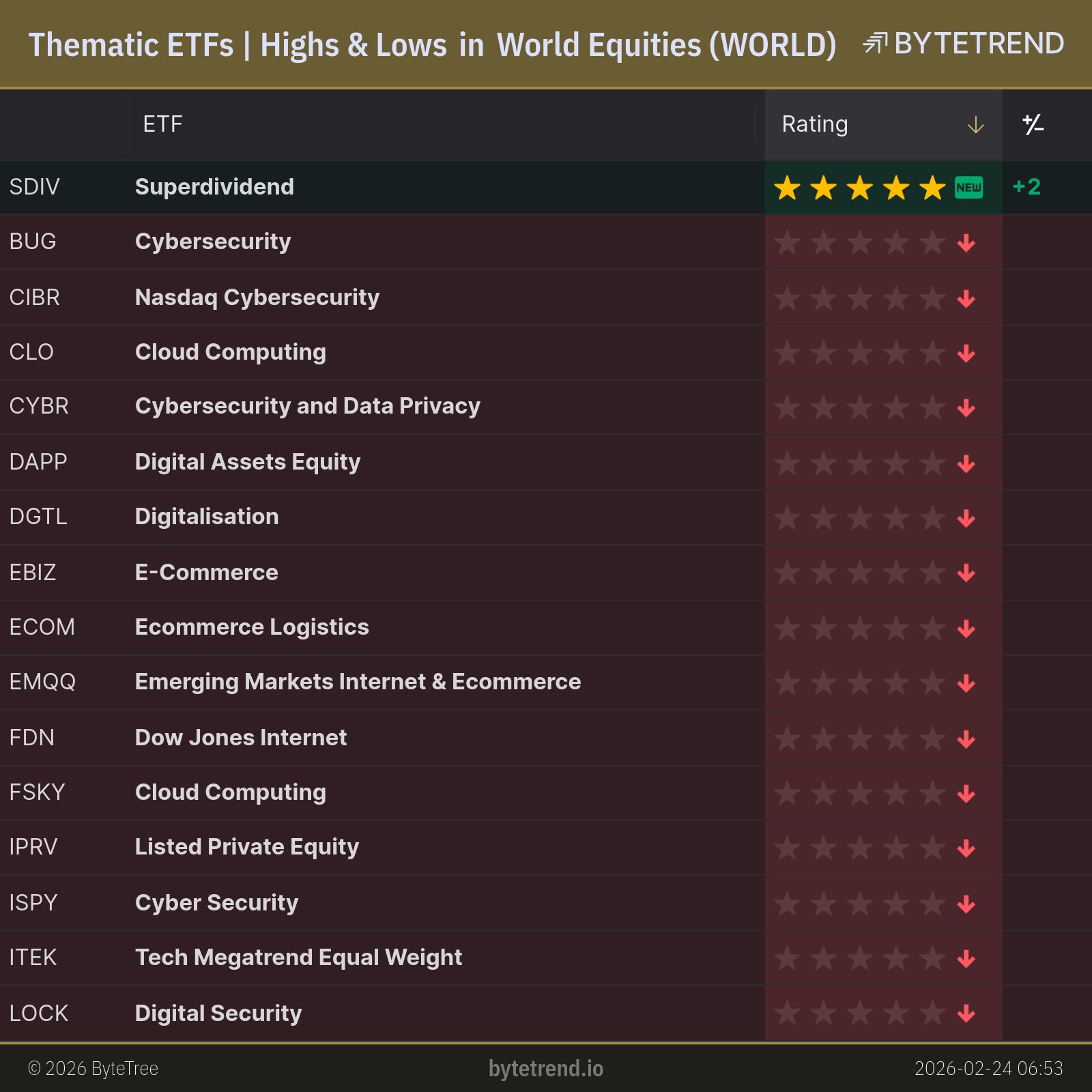Click the Listed Private Equity name

pos(247,847)
